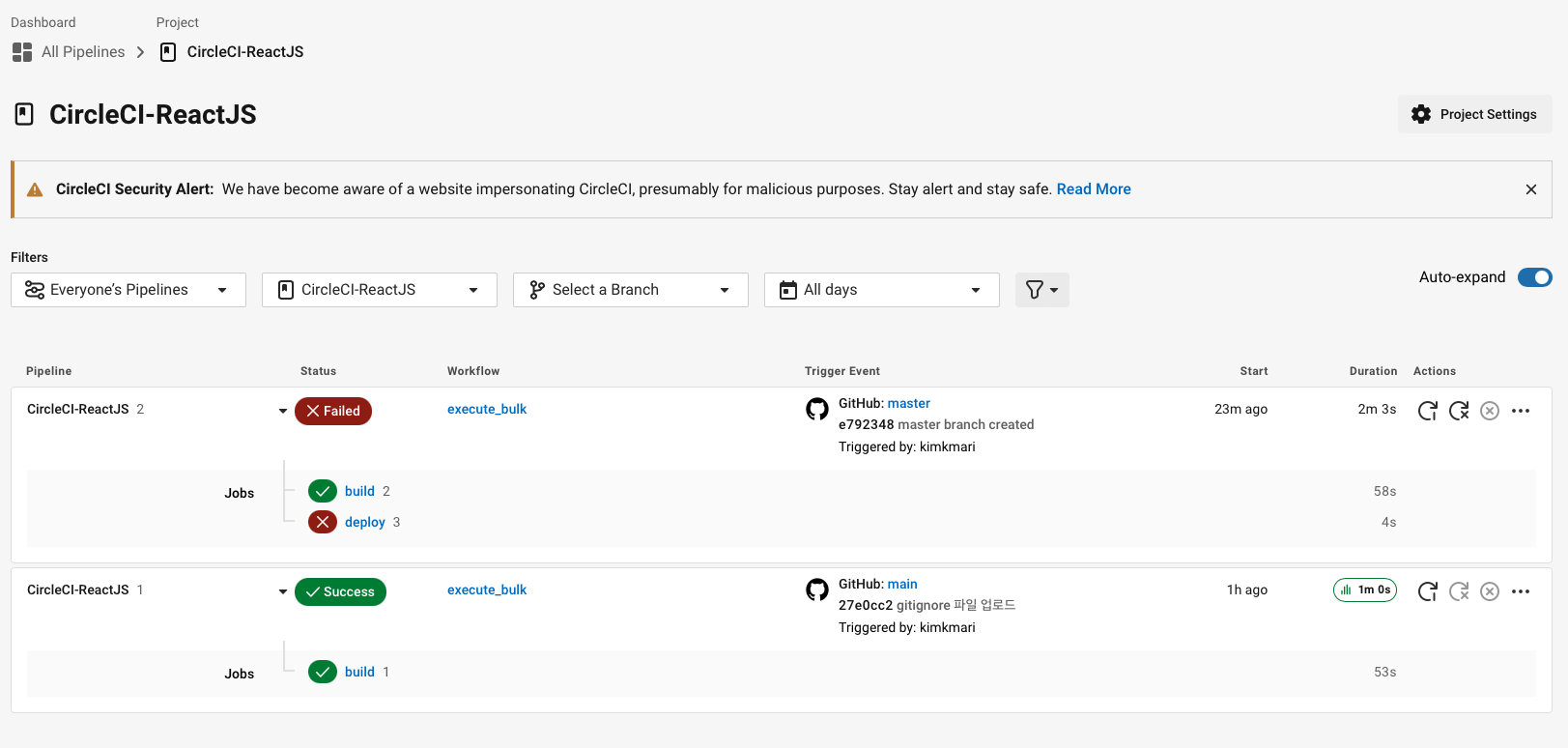
Task: Click the 1m 0s duration insights badge
Action: 1364,590
